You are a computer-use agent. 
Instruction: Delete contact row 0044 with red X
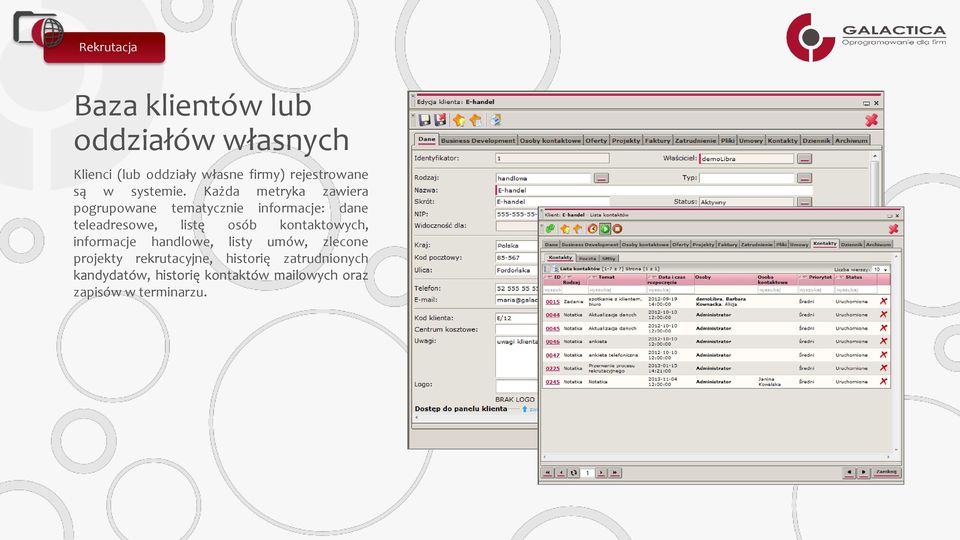(x=883, y=314)
